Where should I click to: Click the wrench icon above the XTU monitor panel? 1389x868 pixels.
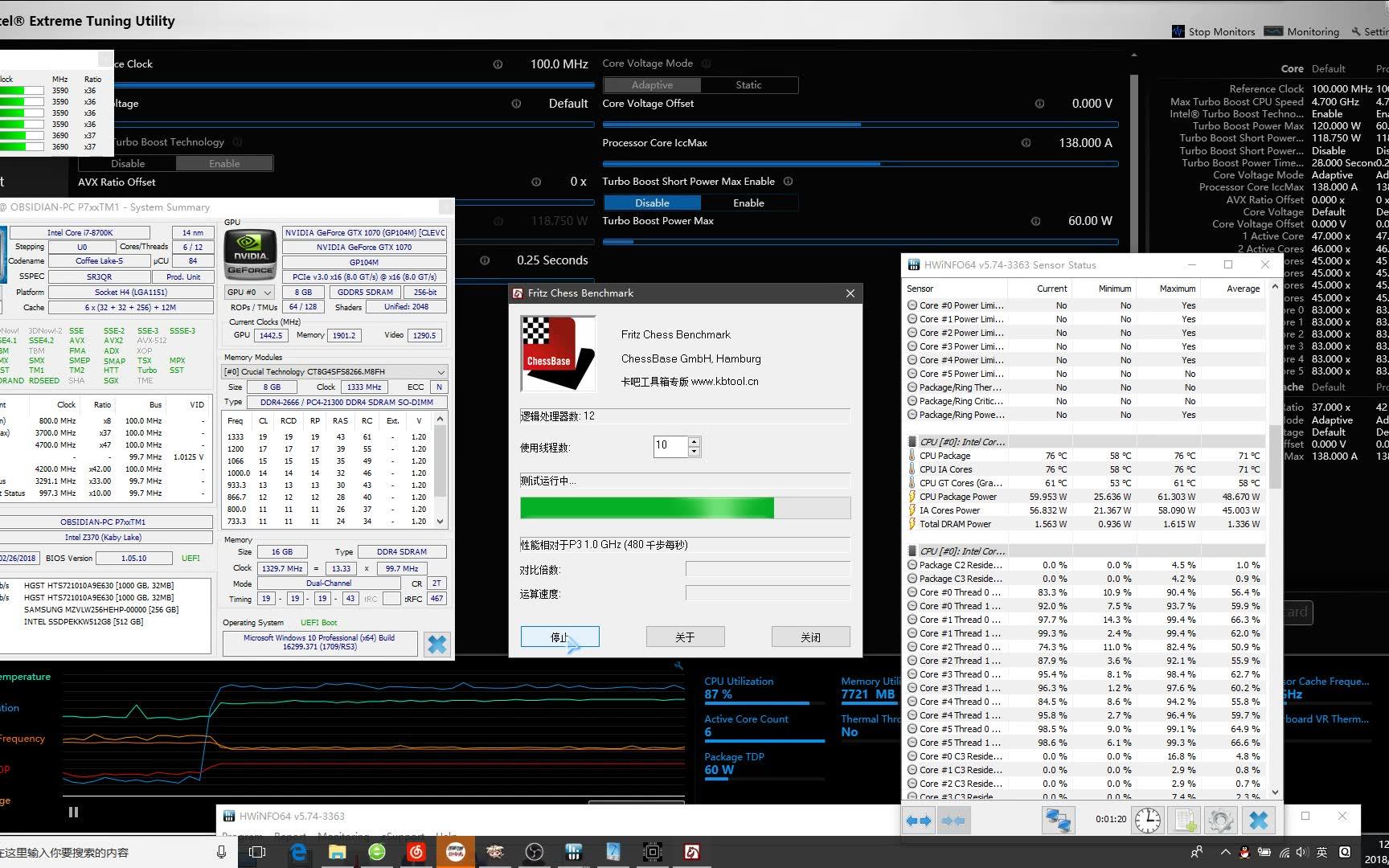pos(679,665)
